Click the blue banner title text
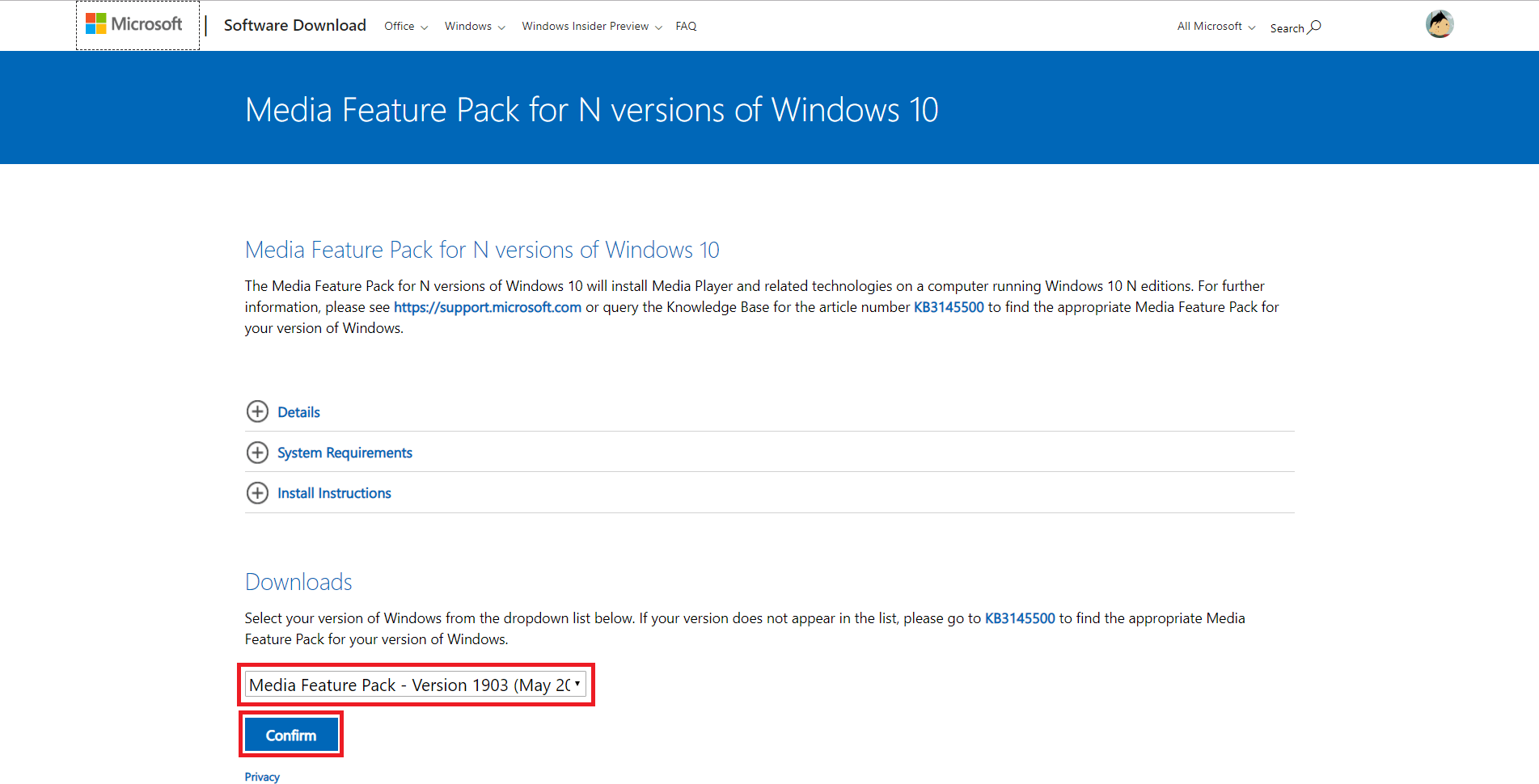Image resolution: width=1539 pixels, height=784 pixels. (x=592, y=110)
